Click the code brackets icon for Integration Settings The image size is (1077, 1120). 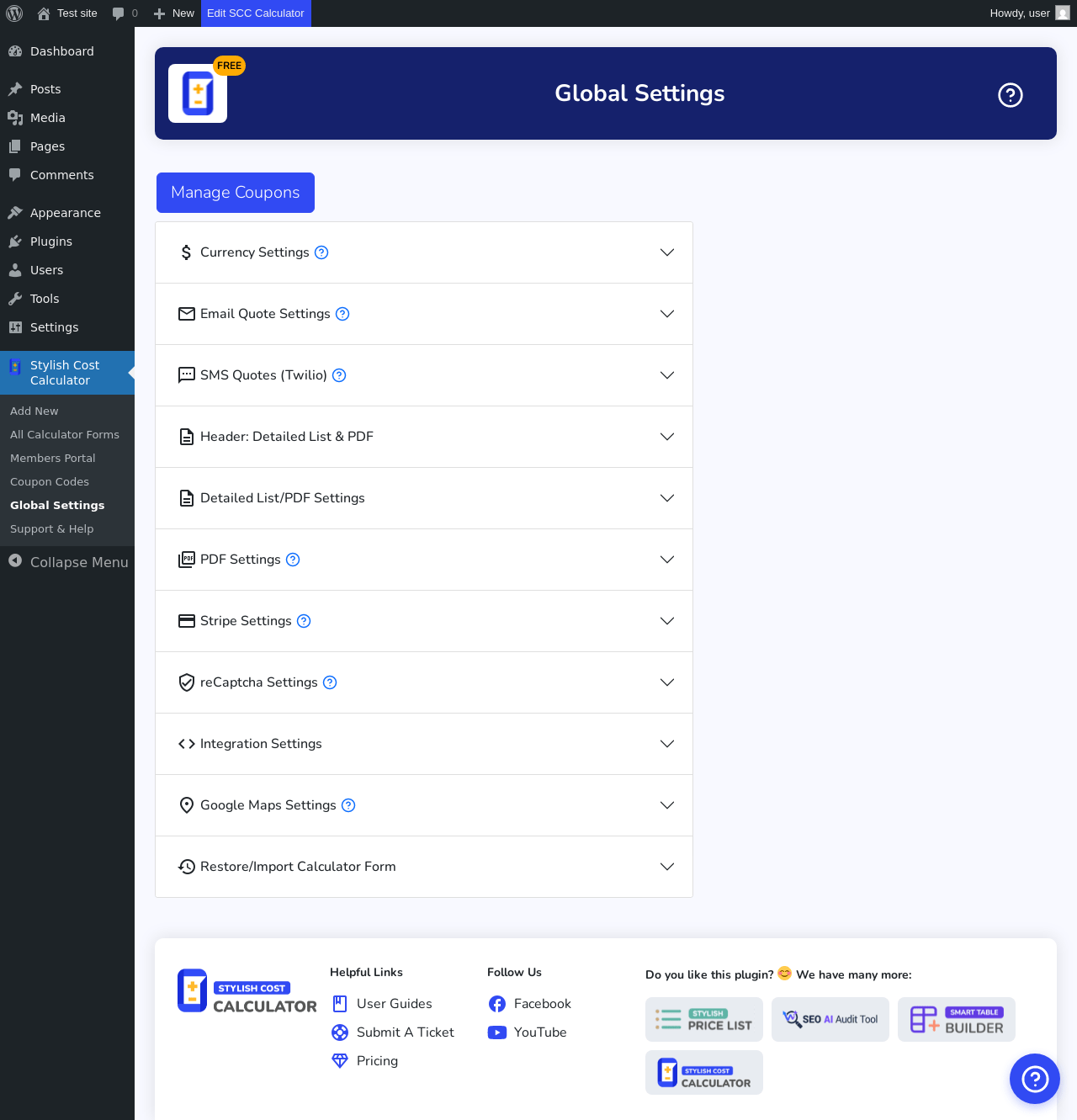pos(187,744)
